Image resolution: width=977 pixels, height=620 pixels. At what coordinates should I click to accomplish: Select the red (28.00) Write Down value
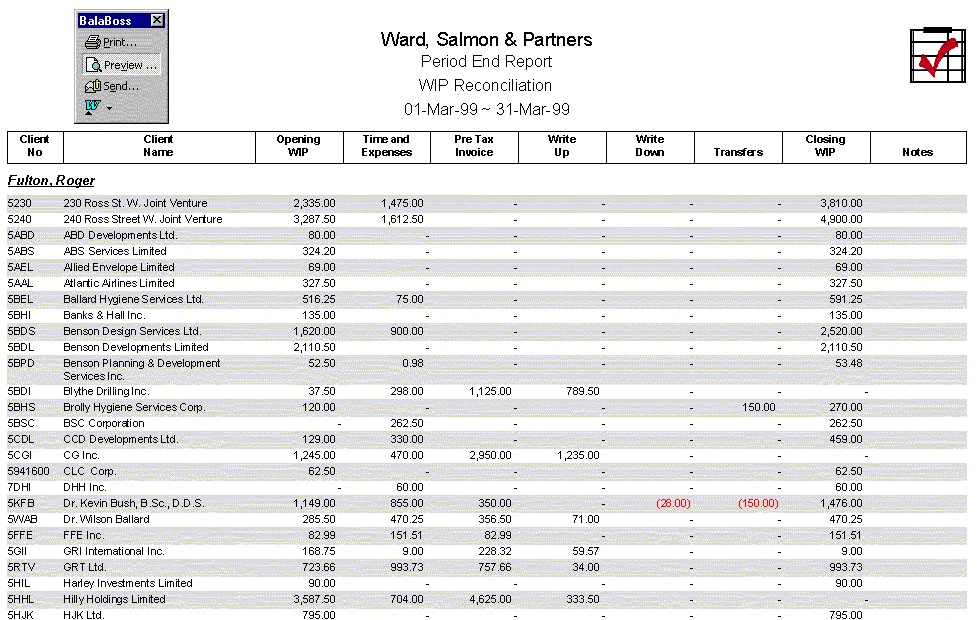(x=673, y=504)
